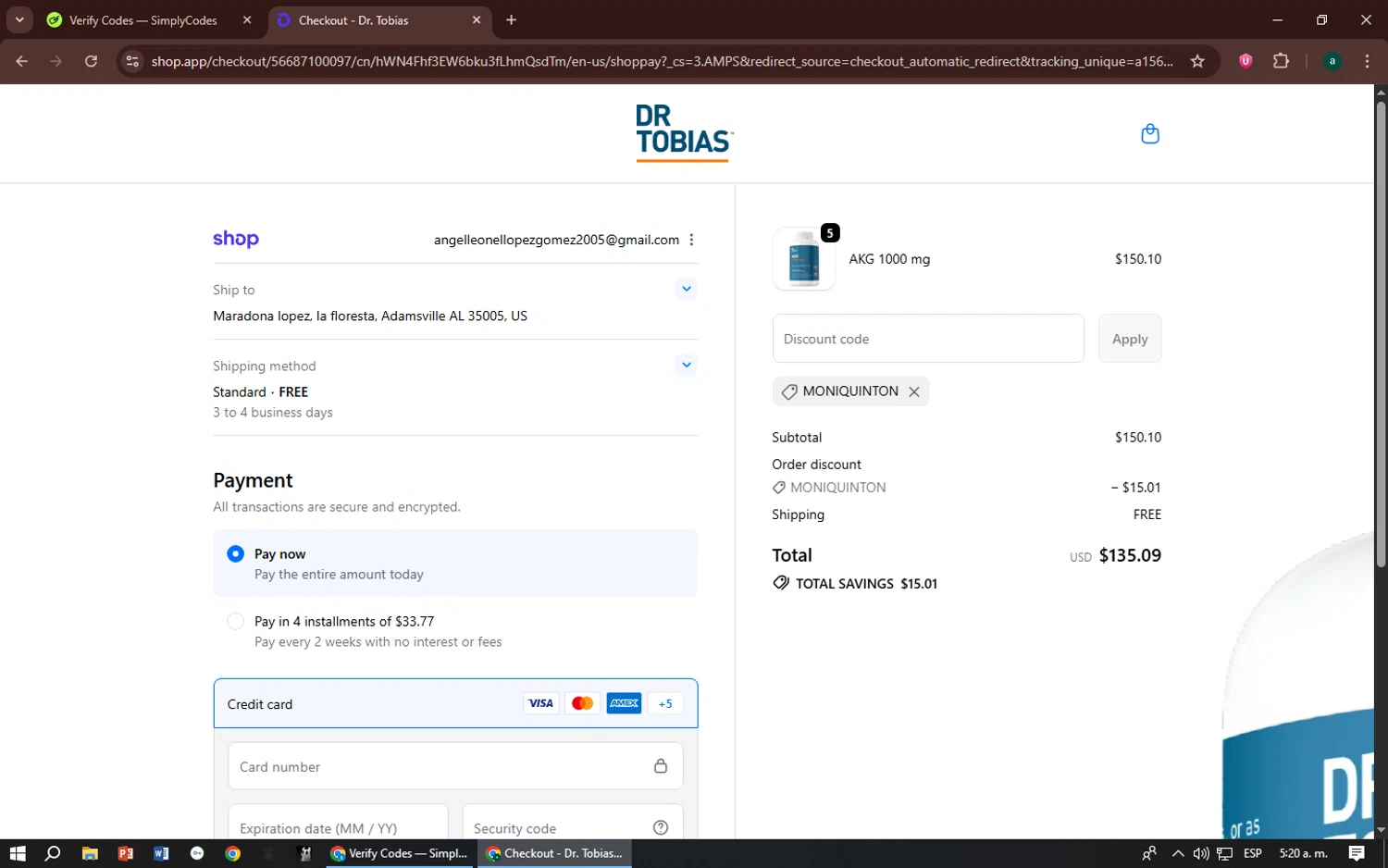Image resolution: width=1388 pixels, height=868 pixels.
Task: Click the security code help icon
Action: 661,827
